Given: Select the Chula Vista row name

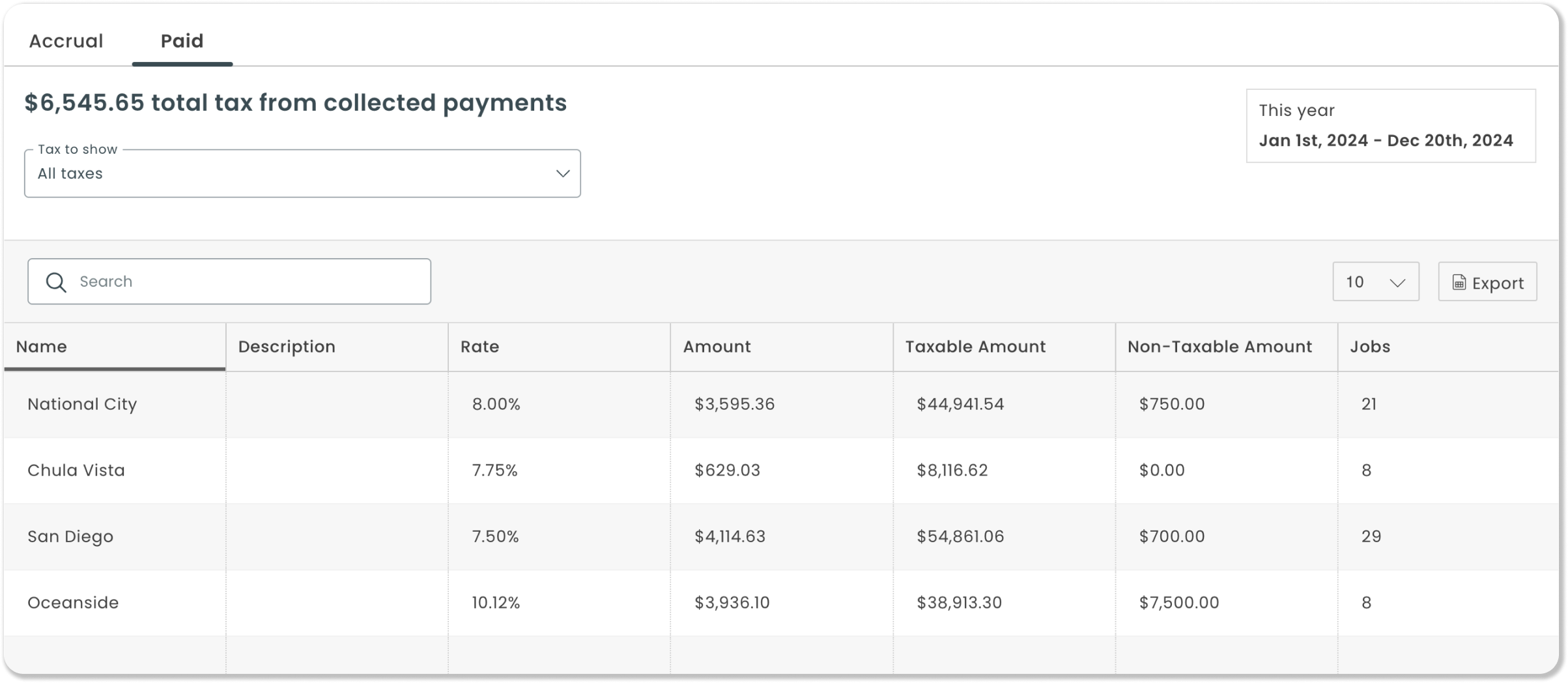Looking at the screenshot, I should pyautogui.click(x=76, y=470).
